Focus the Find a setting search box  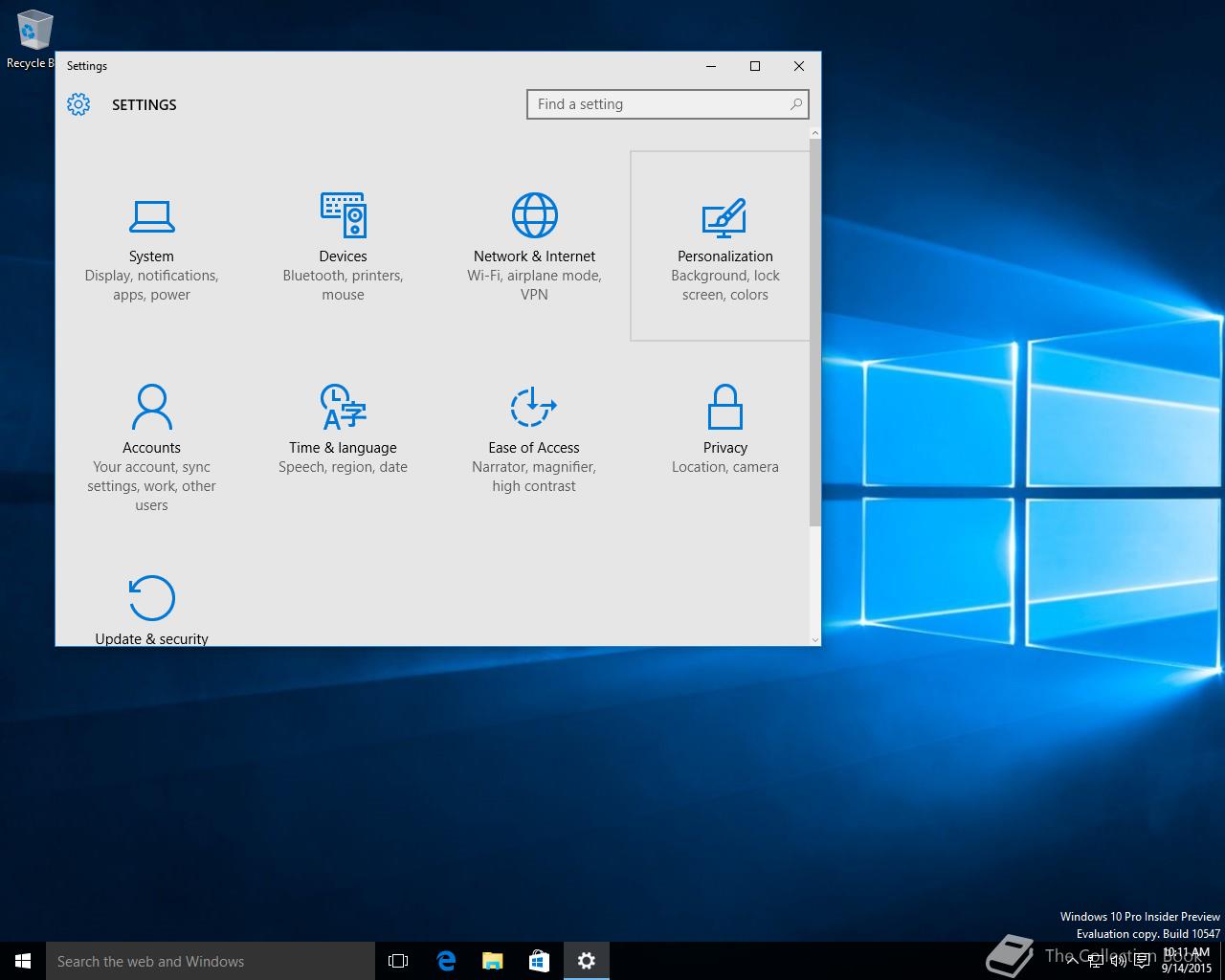tap(667, 104)
